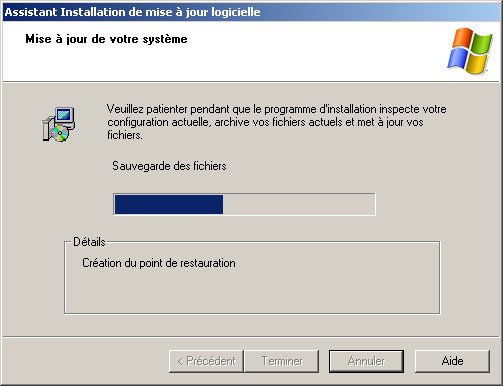The width and height of the screenshot is (503, 386).
Task: Click the filled blue part of progress bar
Action: click(x=169, y=204)
